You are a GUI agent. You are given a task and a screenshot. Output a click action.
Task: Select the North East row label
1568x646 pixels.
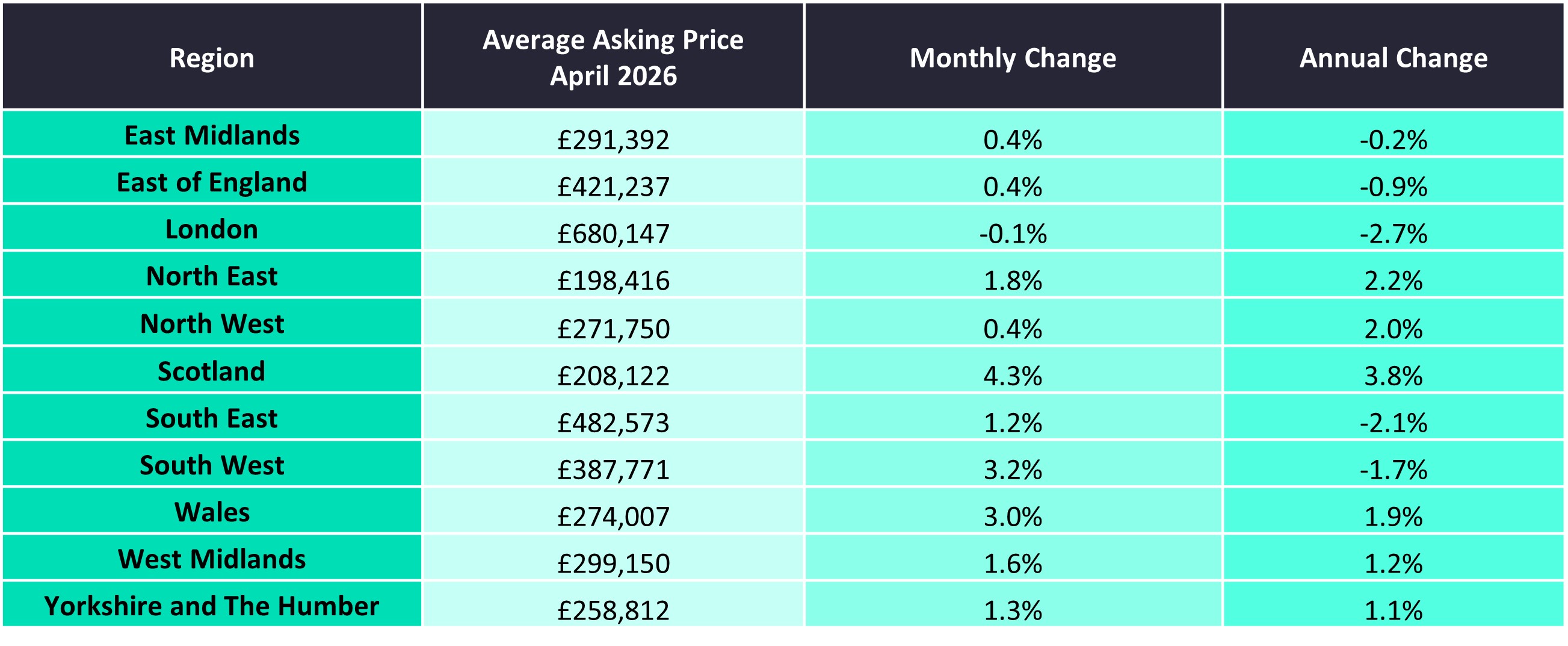pyautogui.click(x=212, y=276)
